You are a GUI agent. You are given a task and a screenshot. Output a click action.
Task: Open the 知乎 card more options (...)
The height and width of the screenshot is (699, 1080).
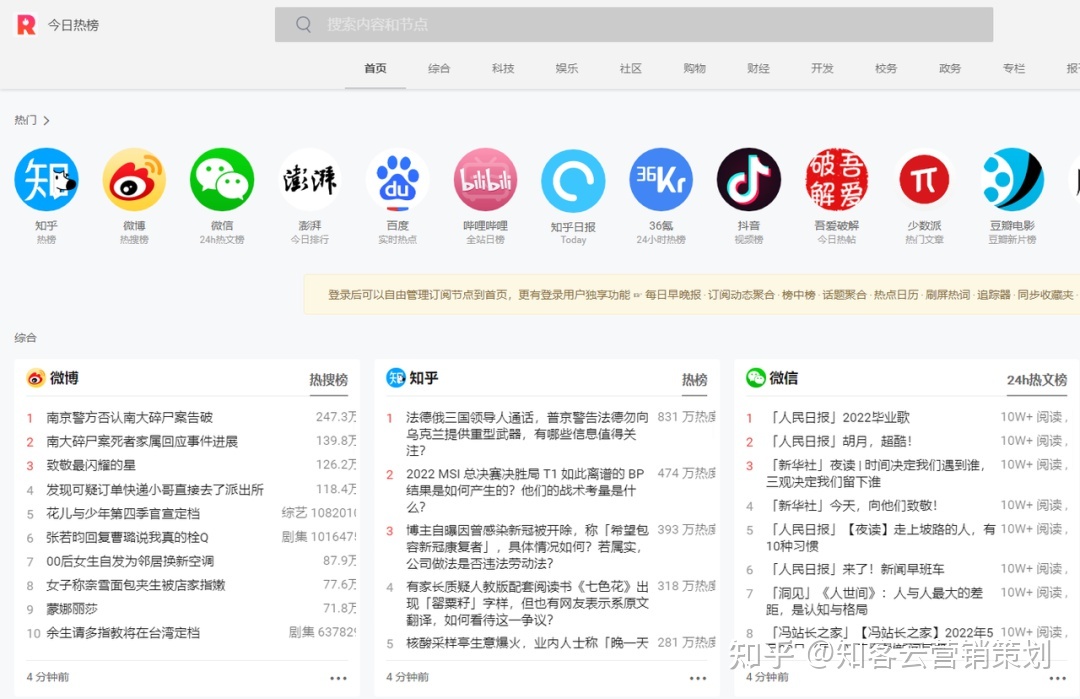[x=698, y=678]
